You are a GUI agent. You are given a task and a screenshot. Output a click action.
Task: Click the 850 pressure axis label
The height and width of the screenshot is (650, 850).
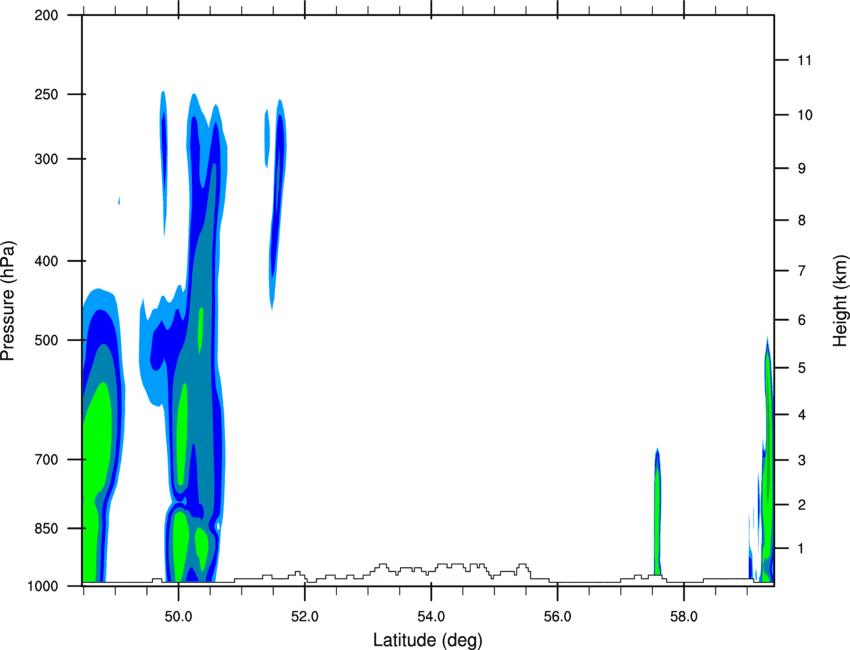tap(46, 528)
